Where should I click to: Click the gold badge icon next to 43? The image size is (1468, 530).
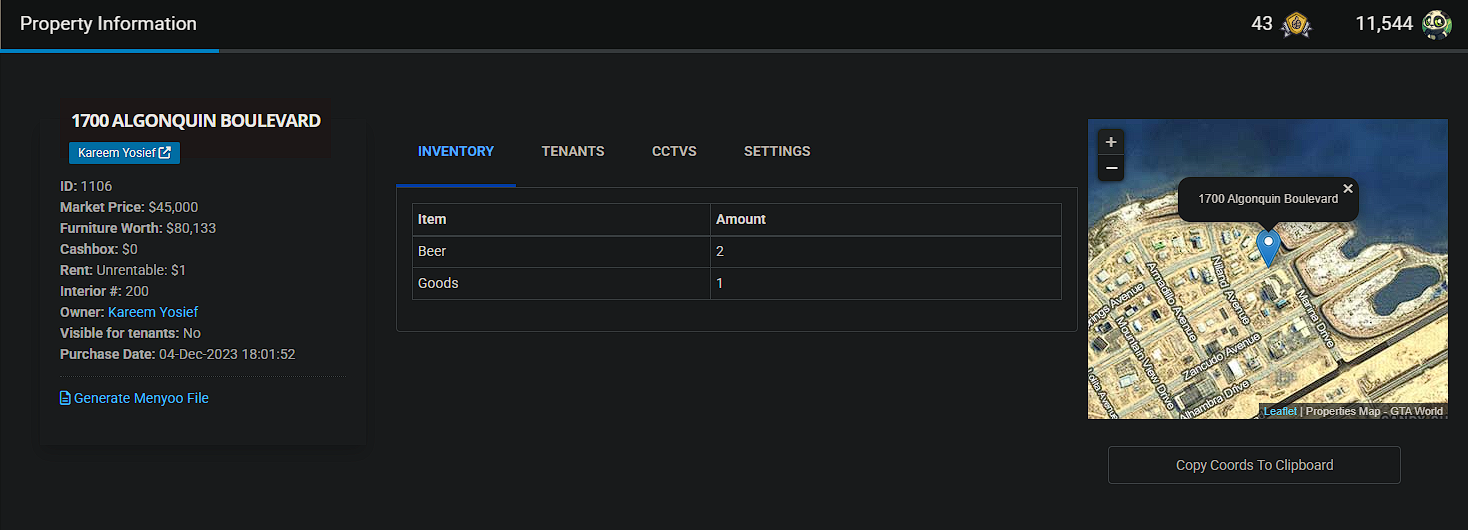pos(1296,24)
